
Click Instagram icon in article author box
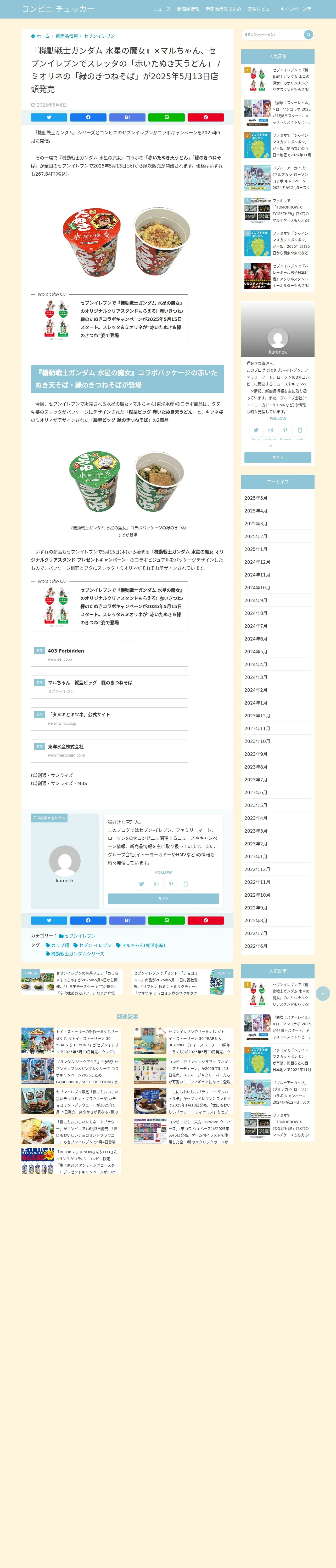[156, 884]
